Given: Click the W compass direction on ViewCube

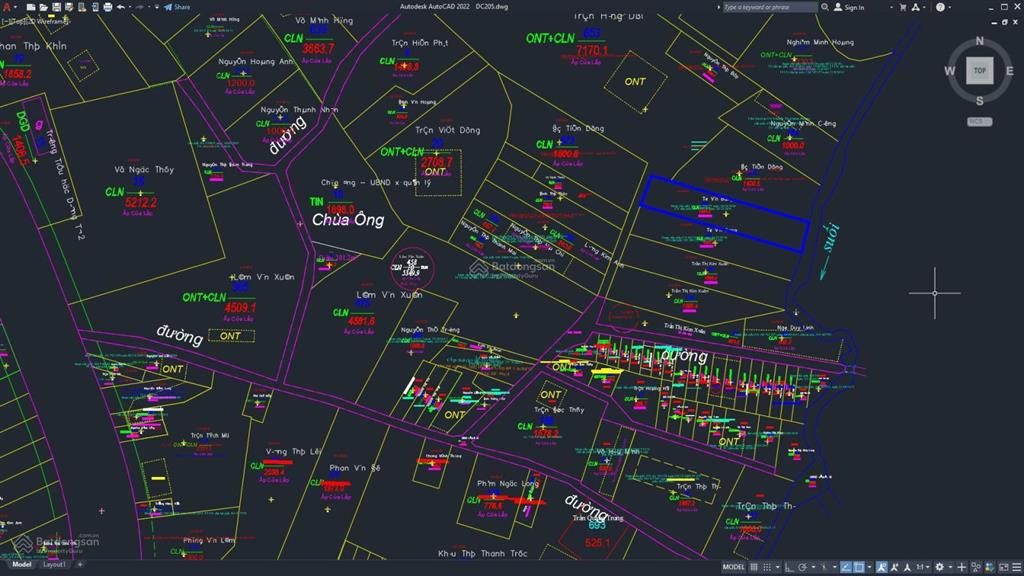Looking at the screenshot, I should coord(950,71).
